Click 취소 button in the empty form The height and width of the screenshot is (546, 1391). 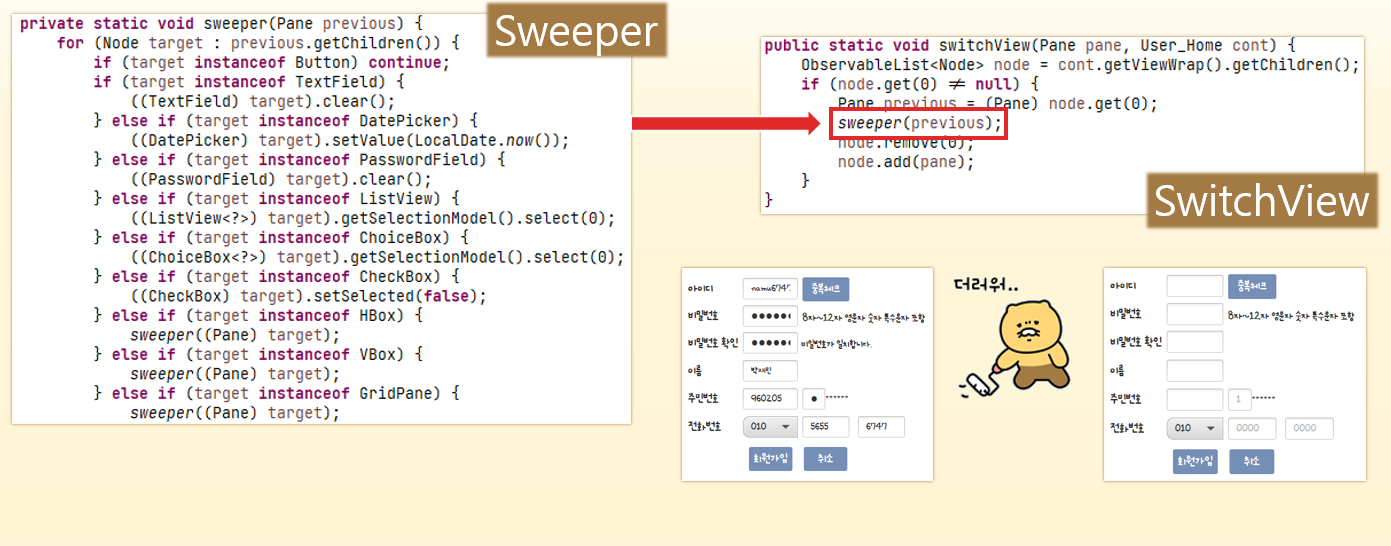coord(1251,461)
